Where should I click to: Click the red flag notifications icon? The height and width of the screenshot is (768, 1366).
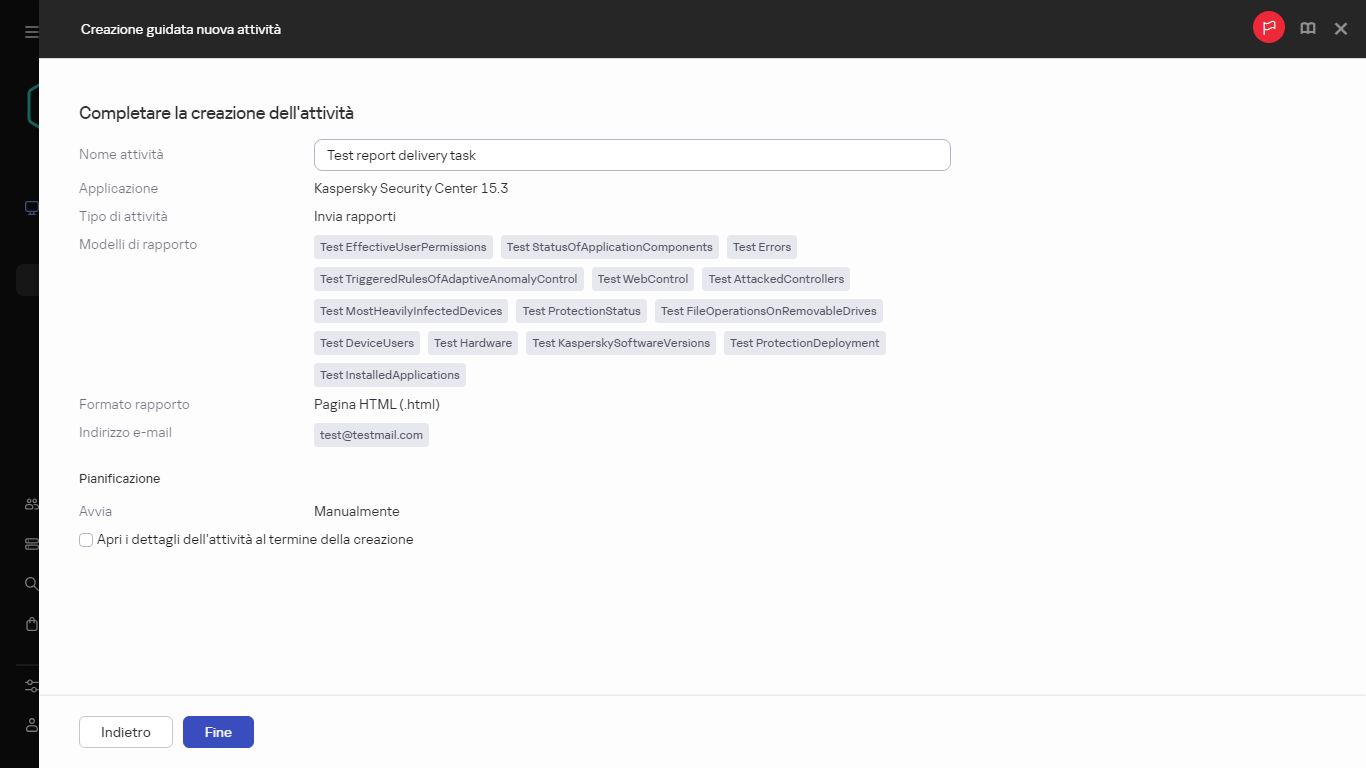(x=1268, y=28)
